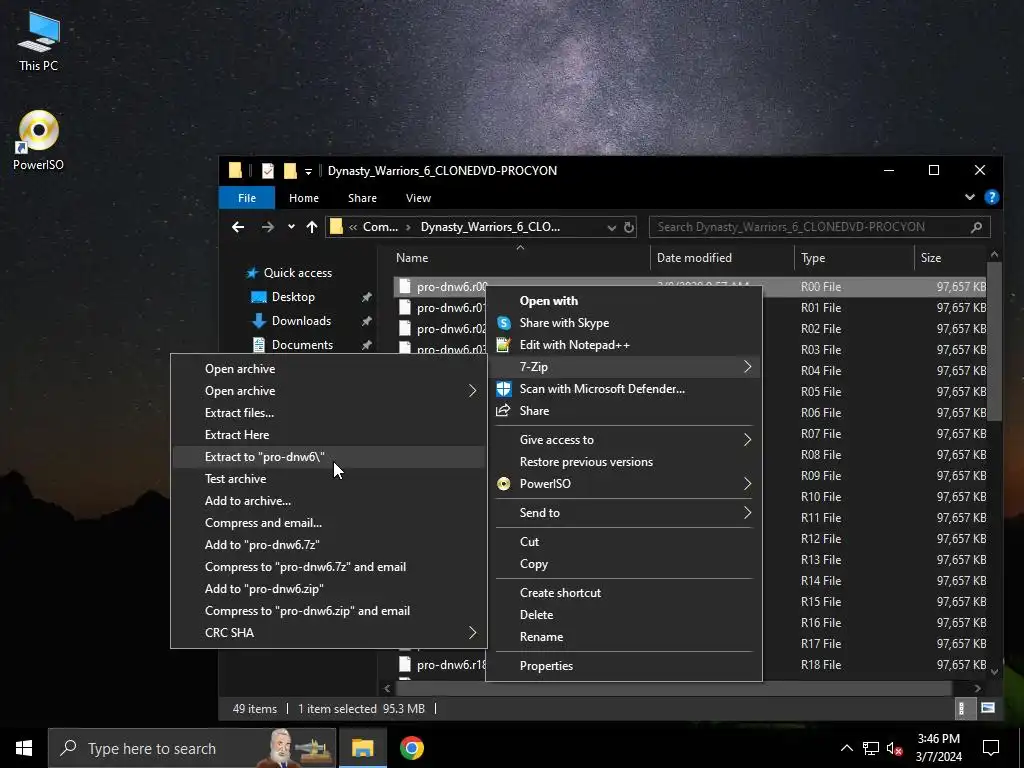Select the pro-dnw6.r18 file icon
This screenshot has height=768, width=1024.
[x=405, y=665]
